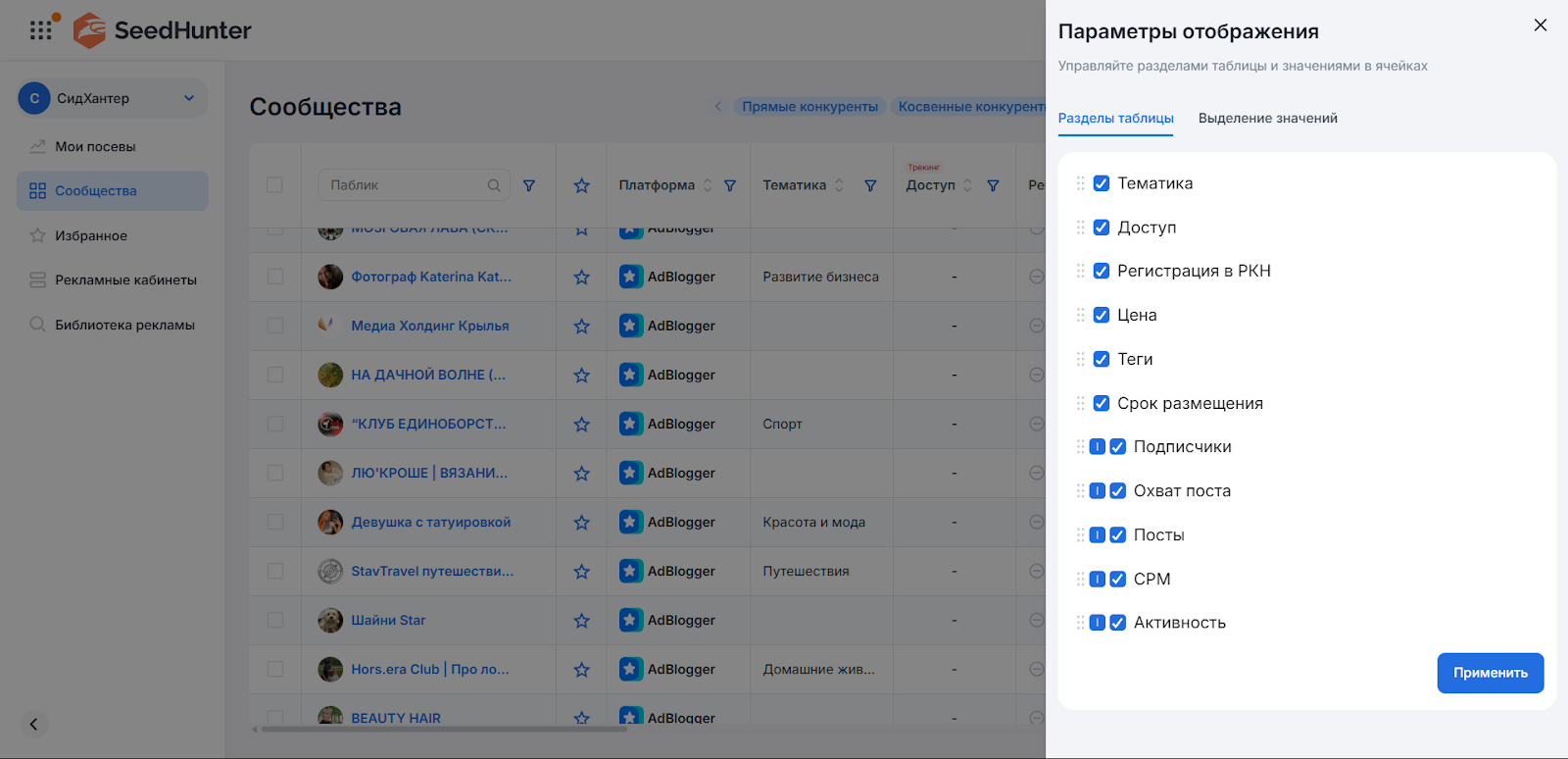Click drag handle next to Тематика

point(1080,183)
